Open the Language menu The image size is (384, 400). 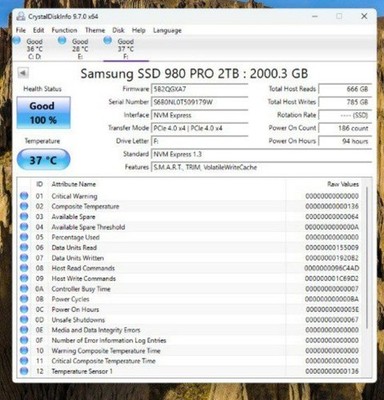[167, 30]
